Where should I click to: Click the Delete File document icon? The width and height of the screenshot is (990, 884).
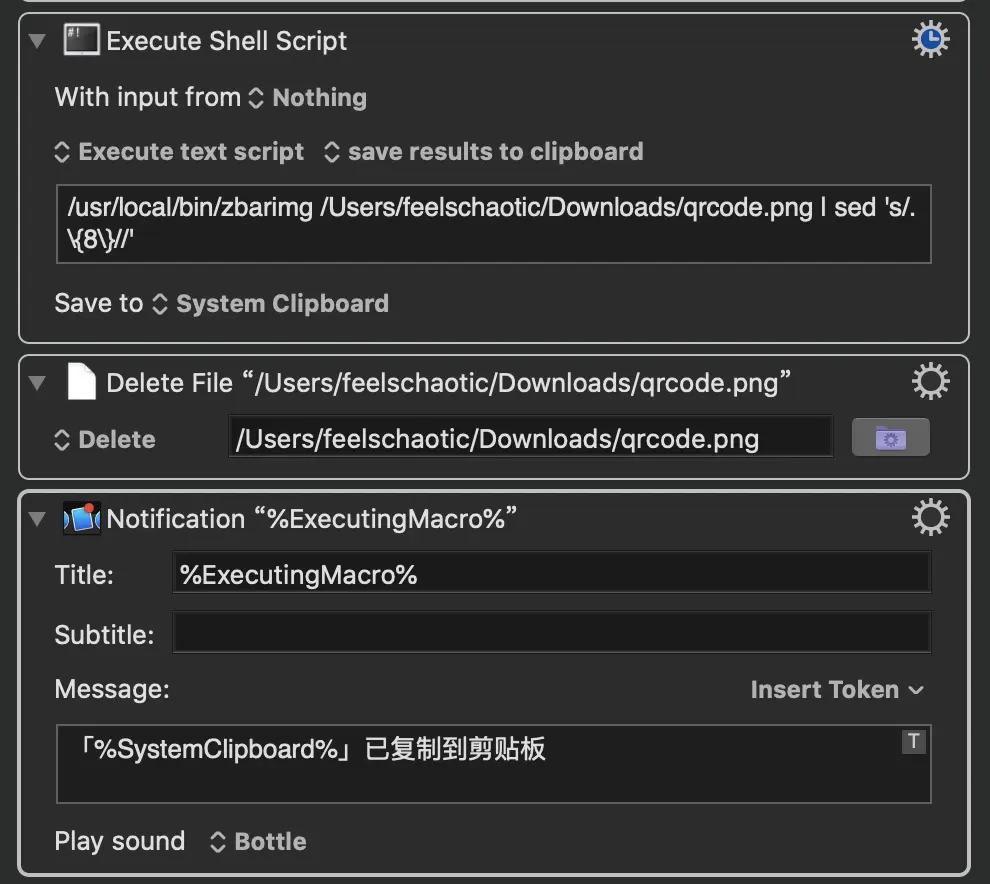coord(81,382)
